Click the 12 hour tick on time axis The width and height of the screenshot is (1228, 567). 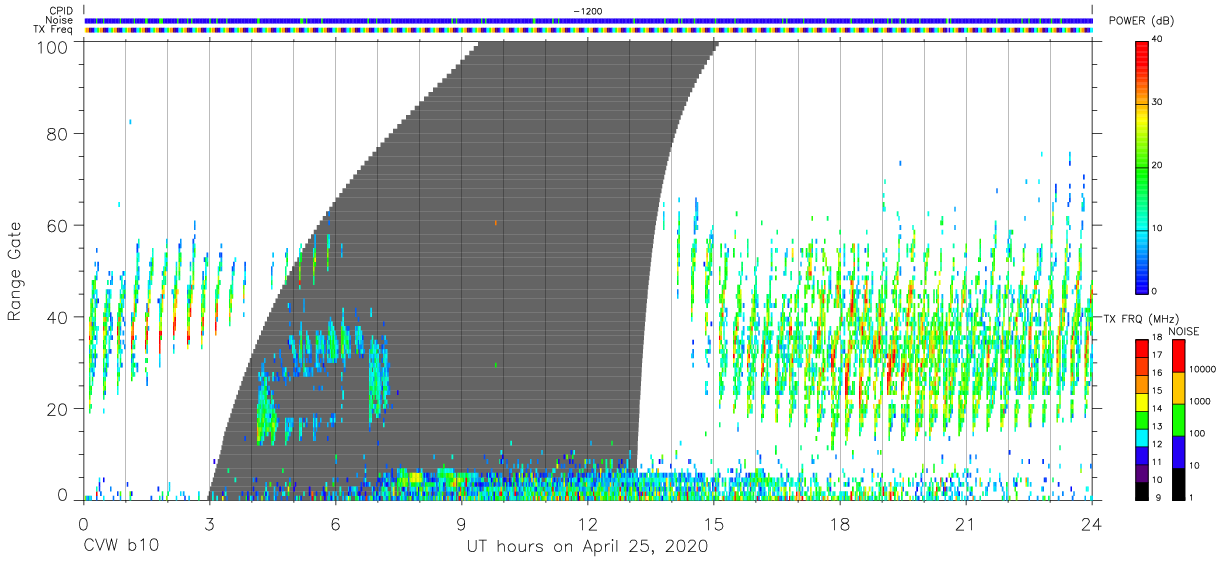[x=587, y=523]
